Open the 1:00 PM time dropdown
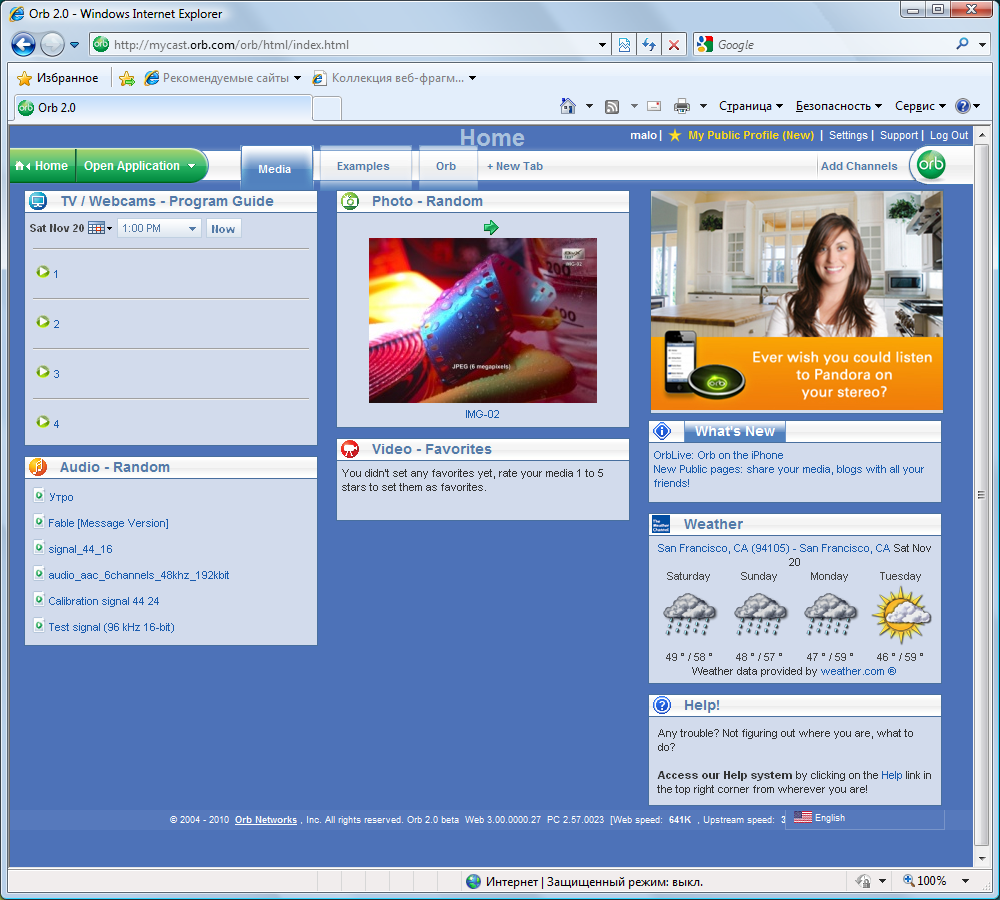Image resolution: width=1000 pixels, height=900 pixels. pos(159,228)
